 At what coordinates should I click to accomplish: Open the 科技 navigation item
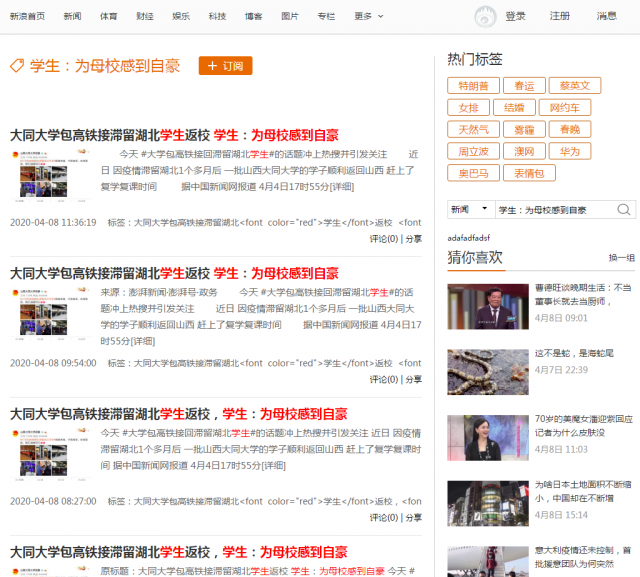point(217,16)
